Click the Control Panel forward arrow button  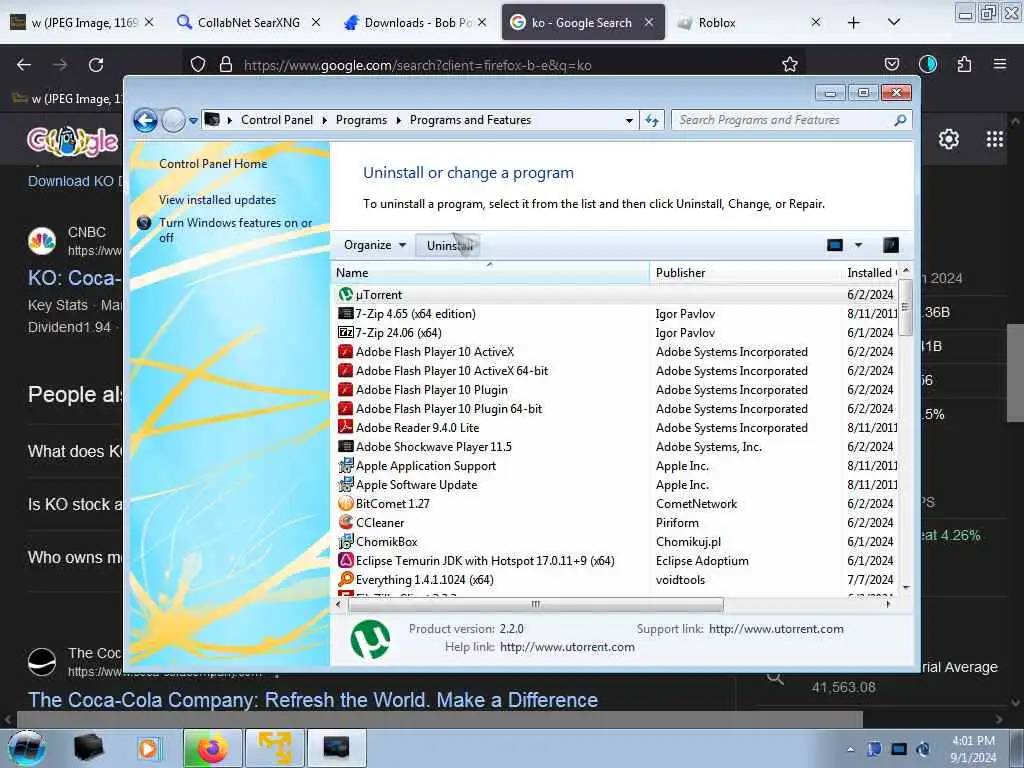point(173,120)
